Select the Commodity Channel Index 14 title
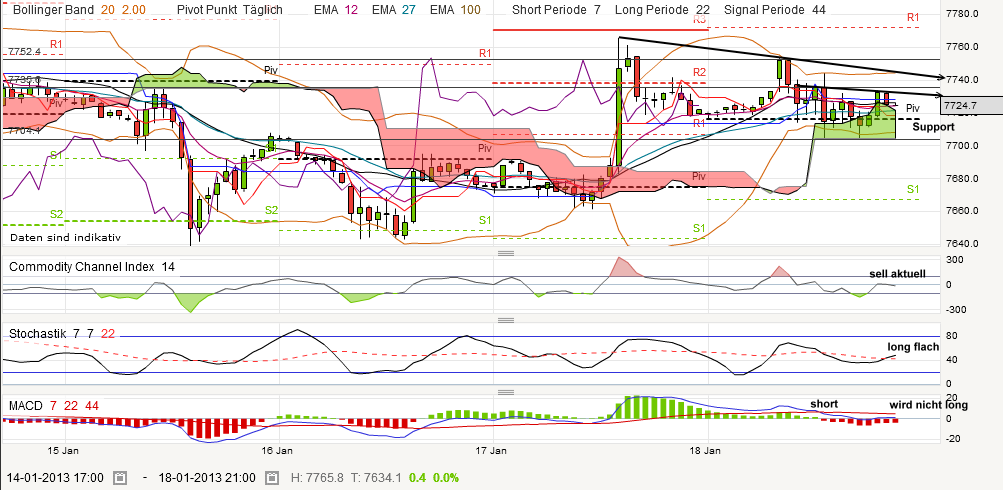The height and width of the screenshot is (490, 1003). coord(91,267)
